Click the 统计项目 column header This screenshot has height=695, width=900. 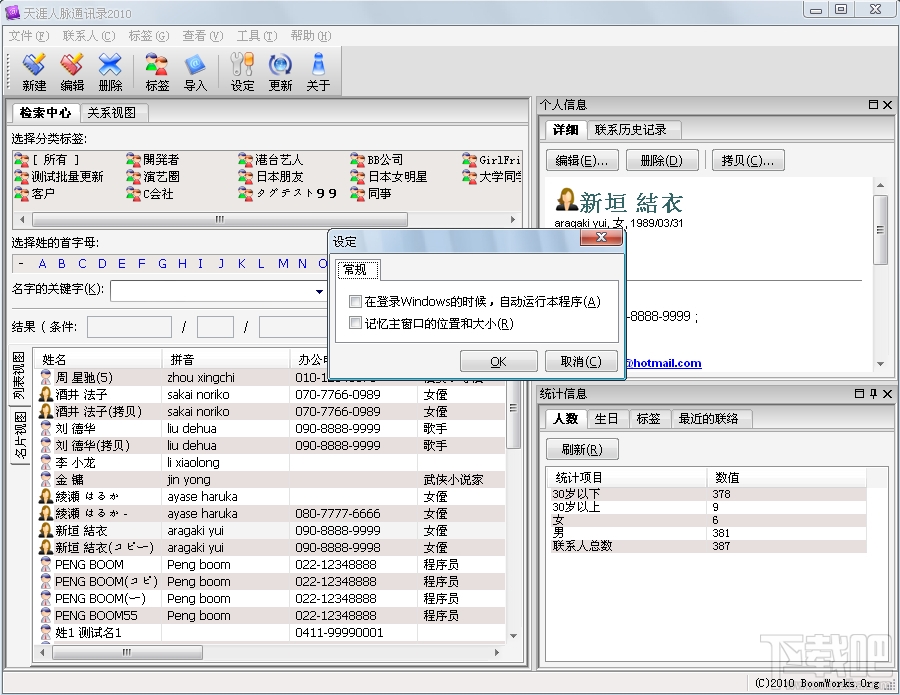click(x=627, y=477)
